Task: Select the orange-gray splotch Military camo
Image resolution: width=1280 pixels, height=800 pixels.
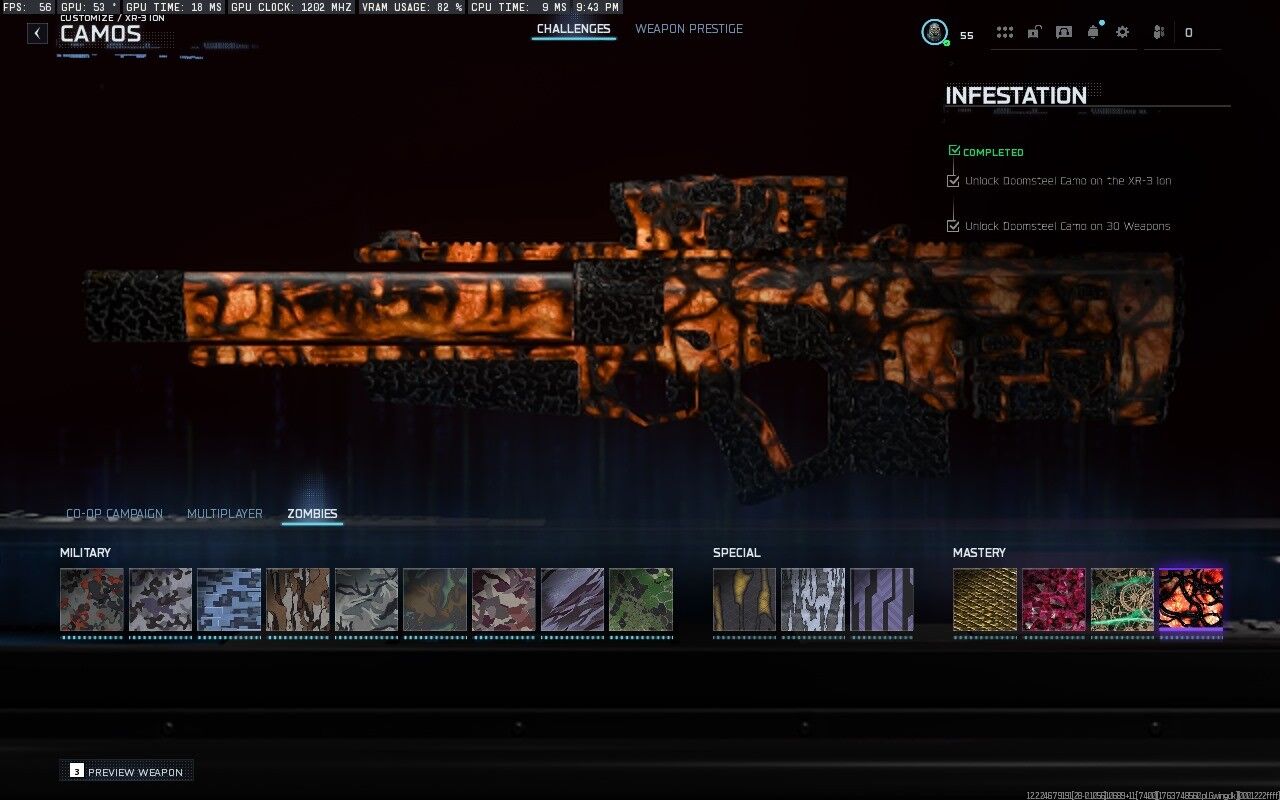Action: point(92,600)
